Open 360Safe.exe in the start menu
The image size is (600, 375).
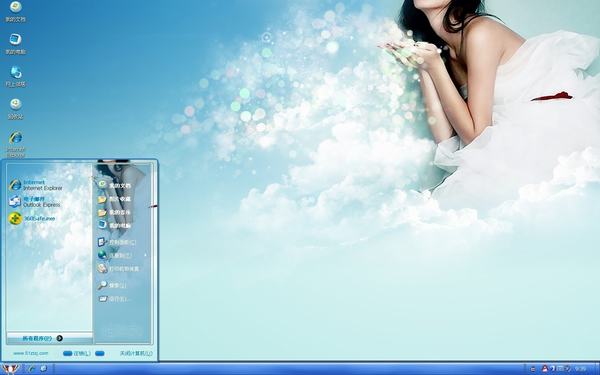point(32,218)
